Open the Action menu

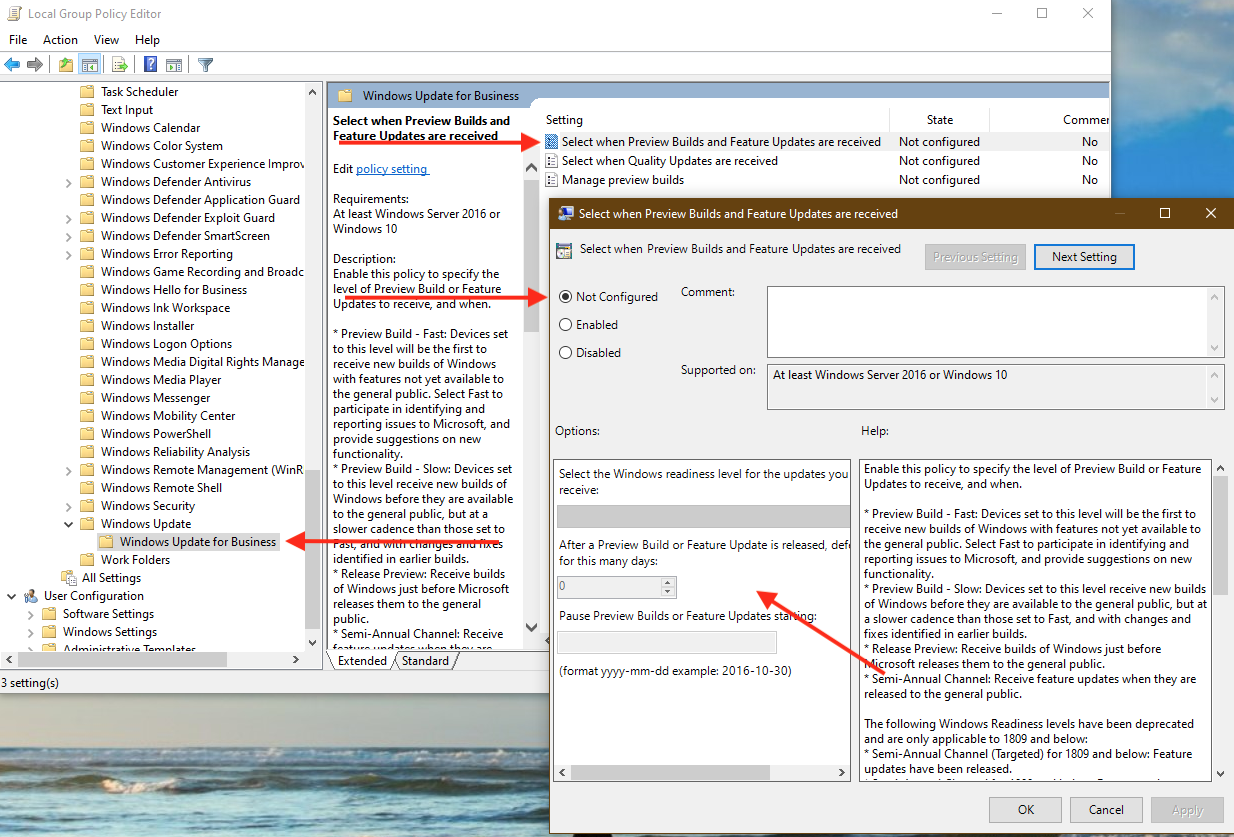click(x=60, y=40)
